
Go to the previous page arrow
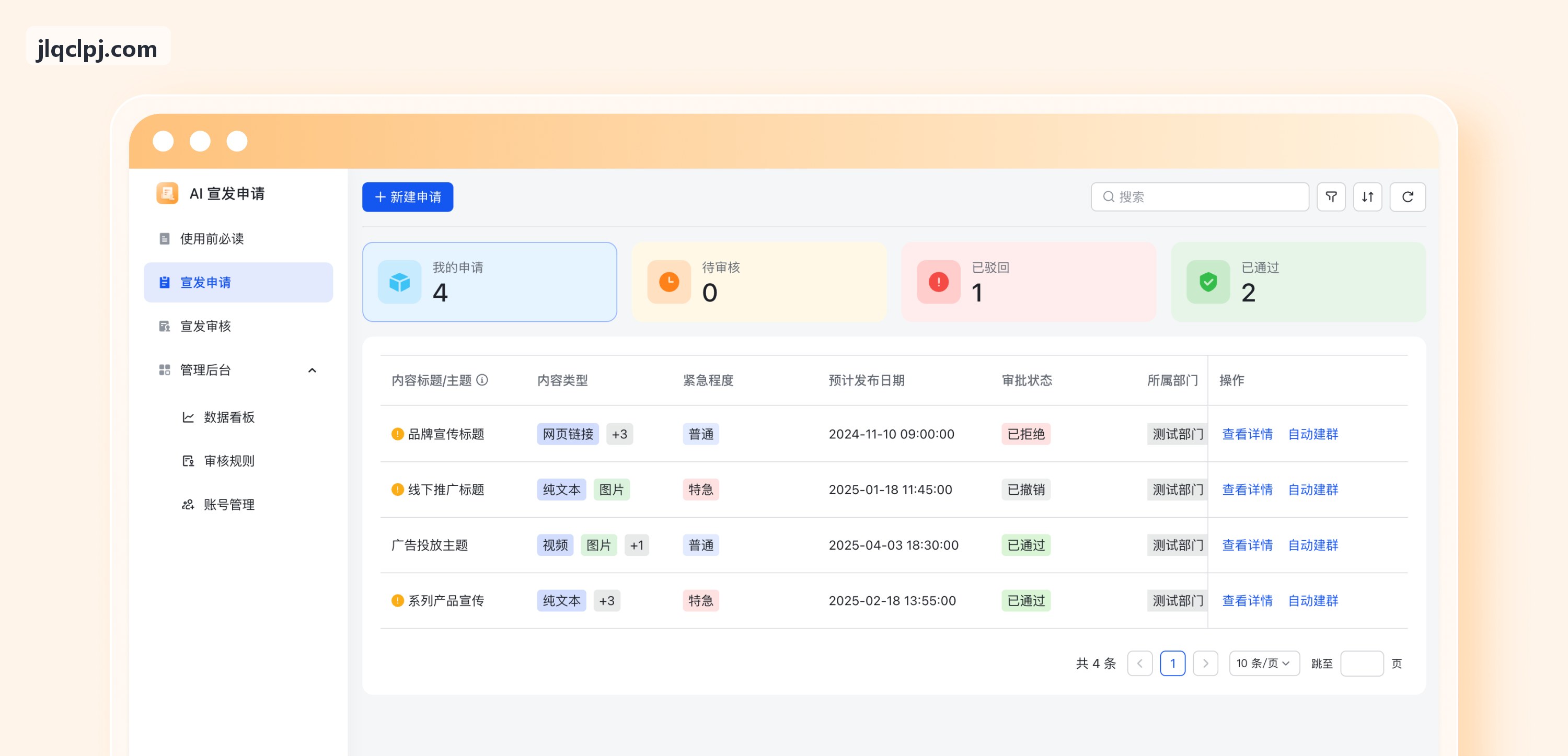pos(1139,663)
